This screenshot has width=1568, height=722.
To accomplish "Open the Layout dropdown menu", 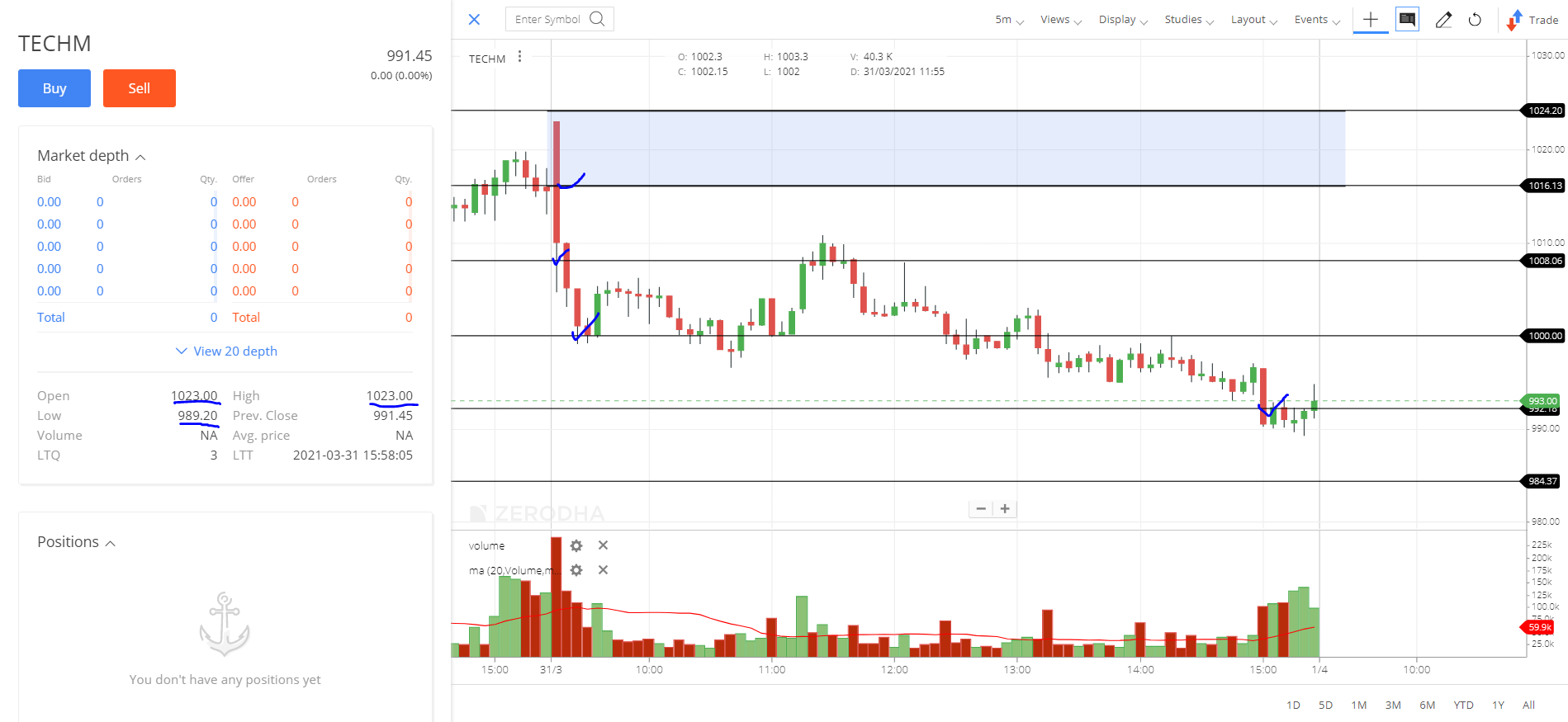I will (1254, 20).
